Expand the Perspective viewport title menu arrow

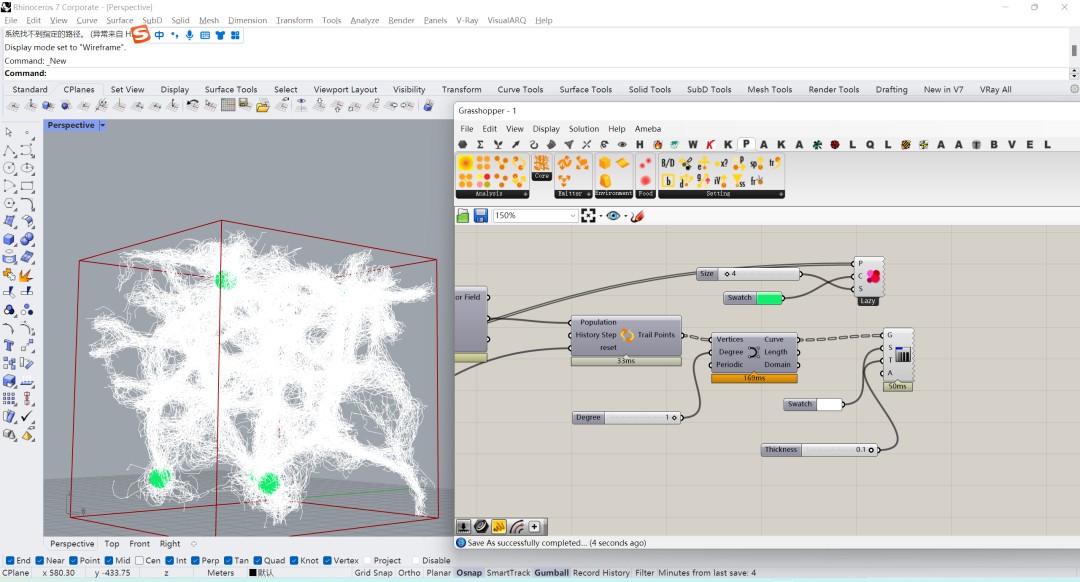point(103,125)
